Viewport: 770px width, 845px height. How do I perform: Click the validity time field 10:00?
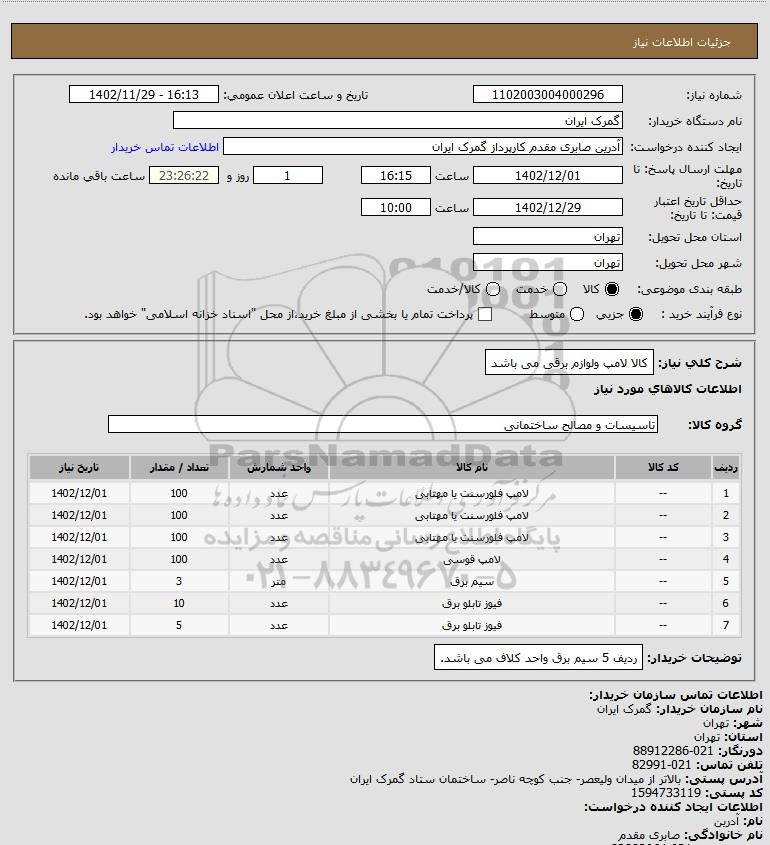click(x=396, y=207)
